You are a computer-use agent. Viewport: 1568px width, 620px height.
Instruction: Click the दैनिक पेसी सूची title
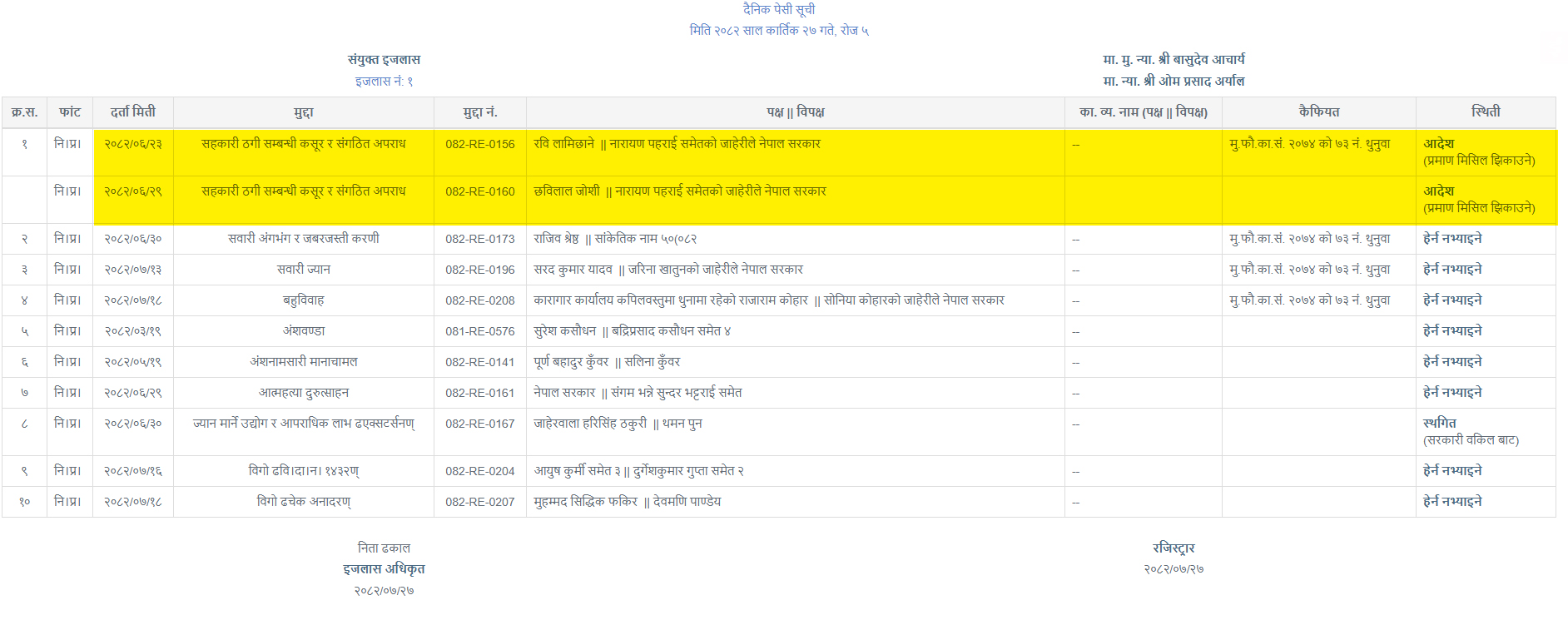[778, 9]
